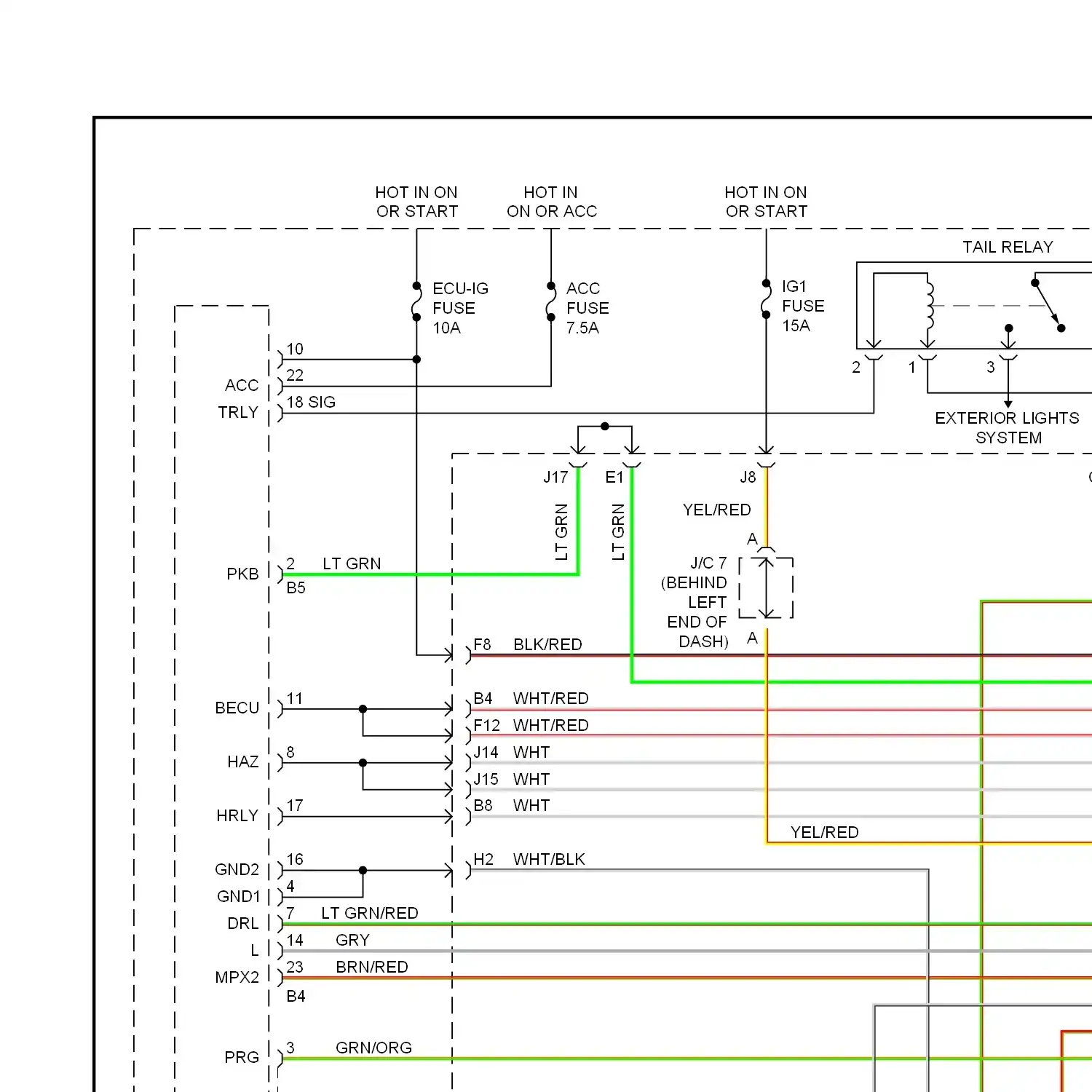Click HOT IN ON OR ACC label
Image resolution: width=1092 pixels, height=1092 pixels.
tap(552, 202)
